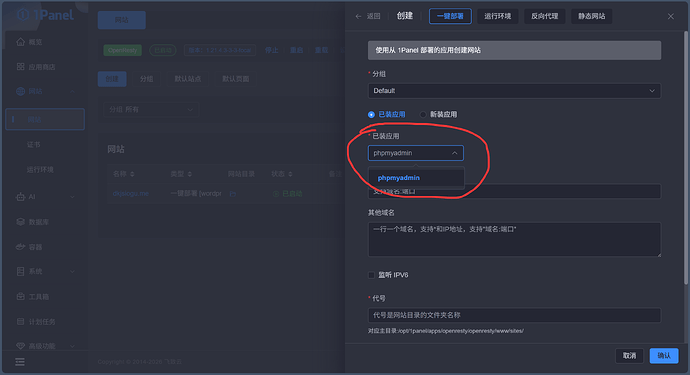Enable the 监听 IPV6 checkbox
690x375 pixels.
371,275
